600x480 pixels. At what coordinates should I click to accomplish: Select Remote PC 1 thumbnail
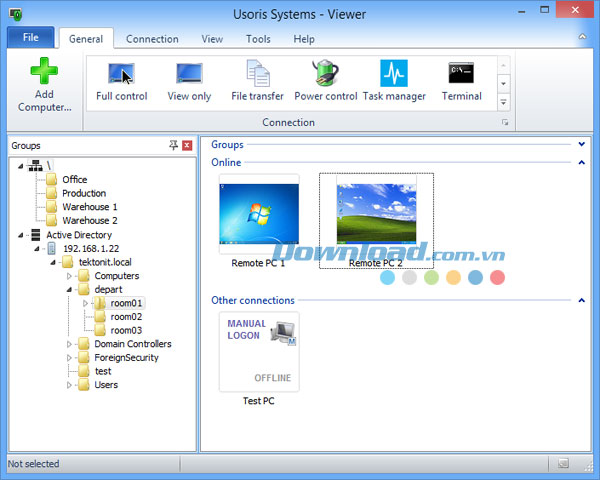pyautogui.click(x=259, y=214)
